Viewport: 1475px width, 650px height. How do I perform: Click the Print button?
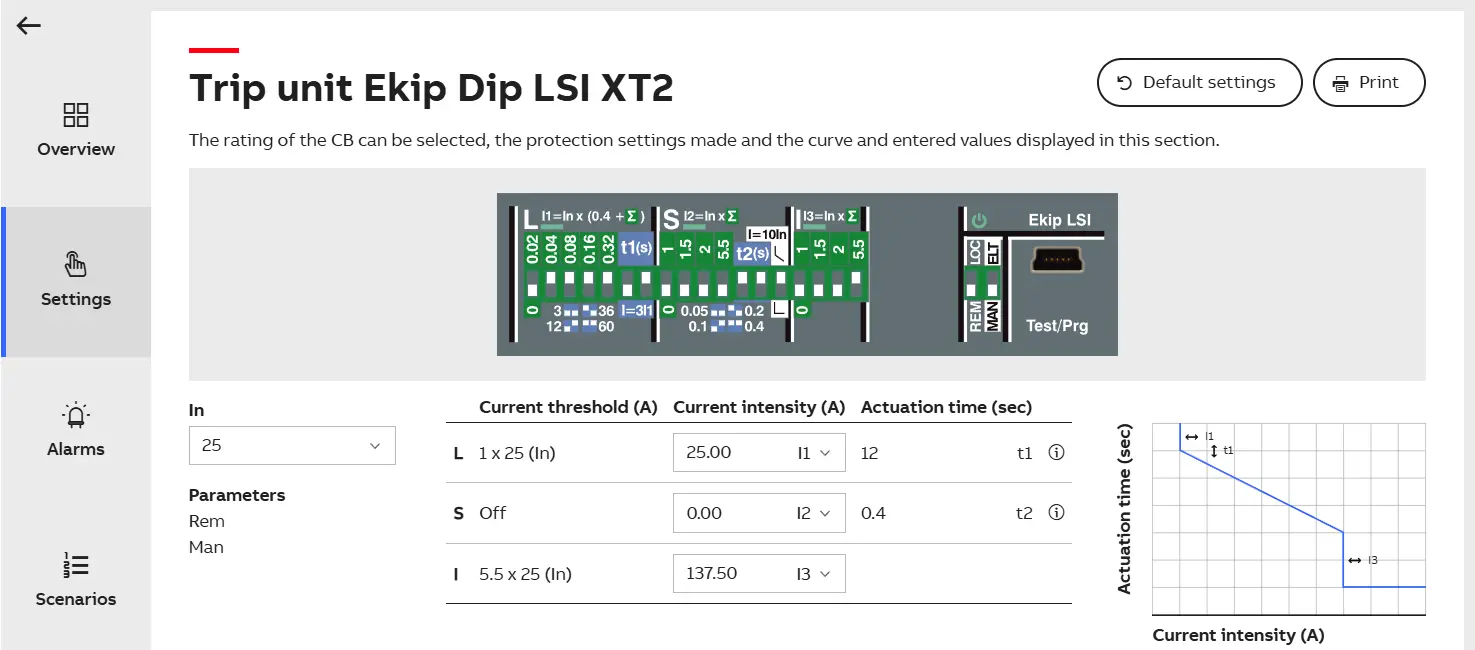click(1368, 82)
